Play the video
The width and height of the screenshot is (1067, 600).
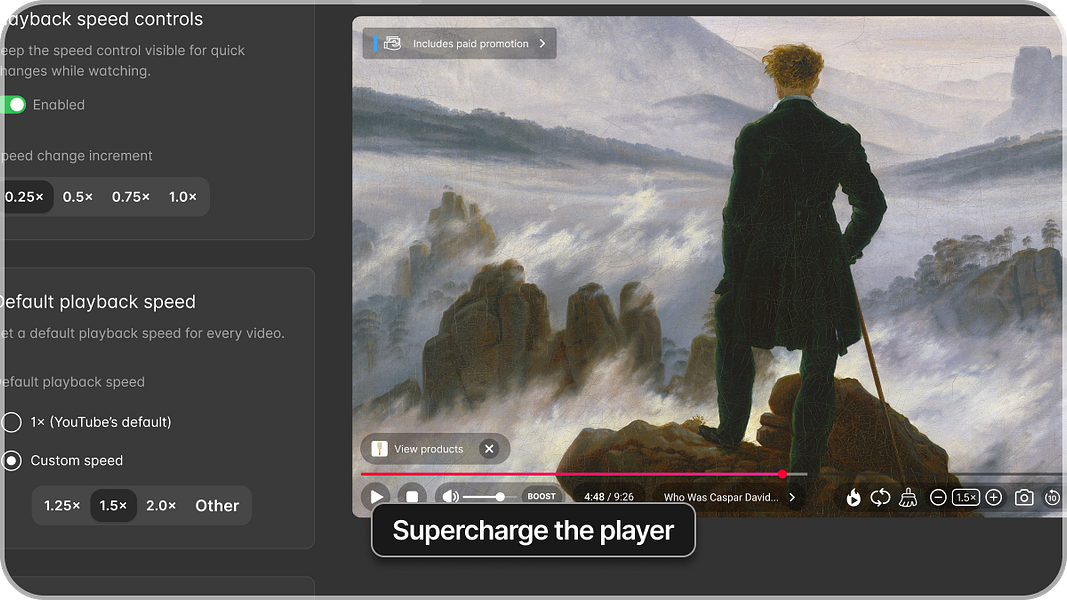pyautogui.click(x=376, y=497)
